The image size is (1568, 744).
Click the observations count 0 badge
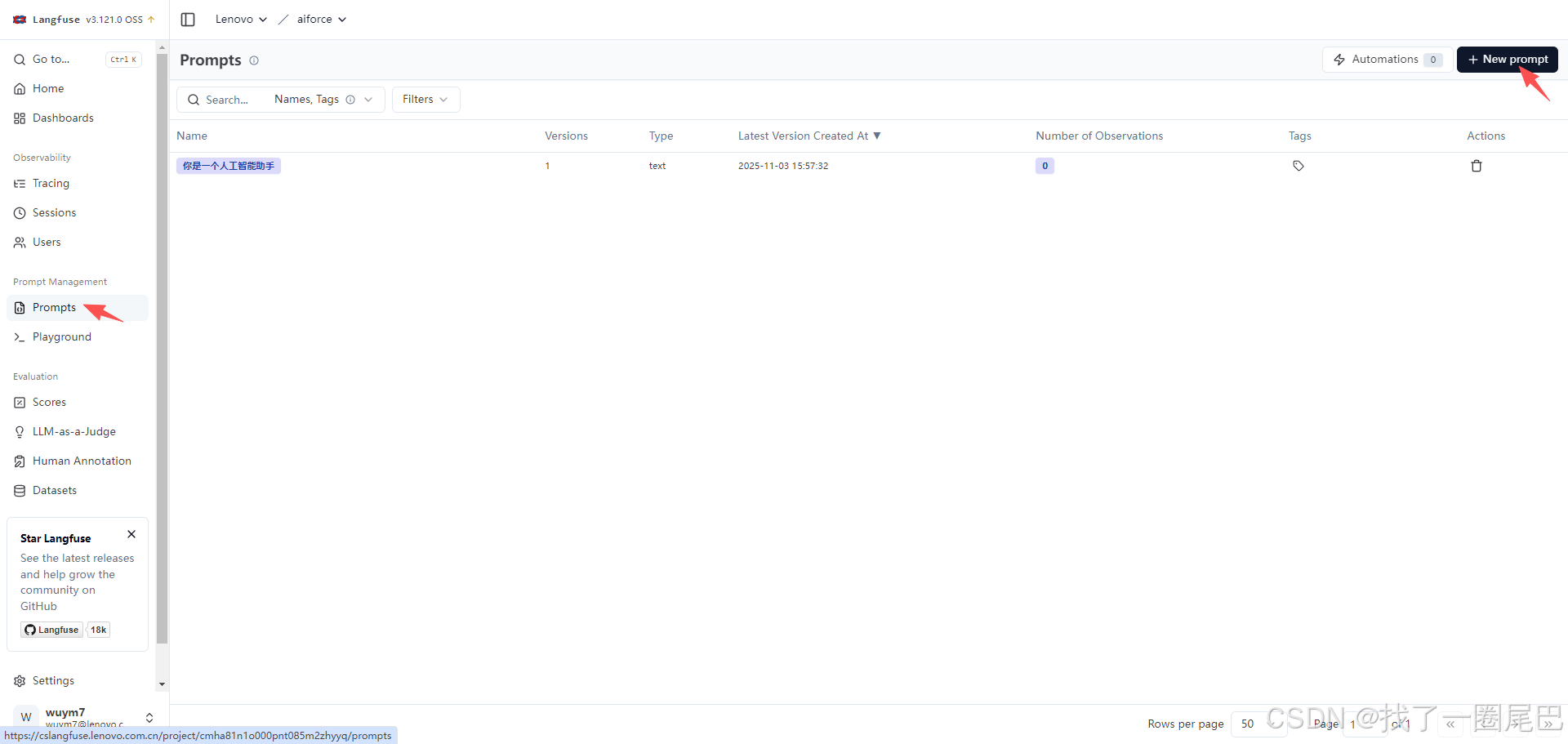click(1045, 166)
